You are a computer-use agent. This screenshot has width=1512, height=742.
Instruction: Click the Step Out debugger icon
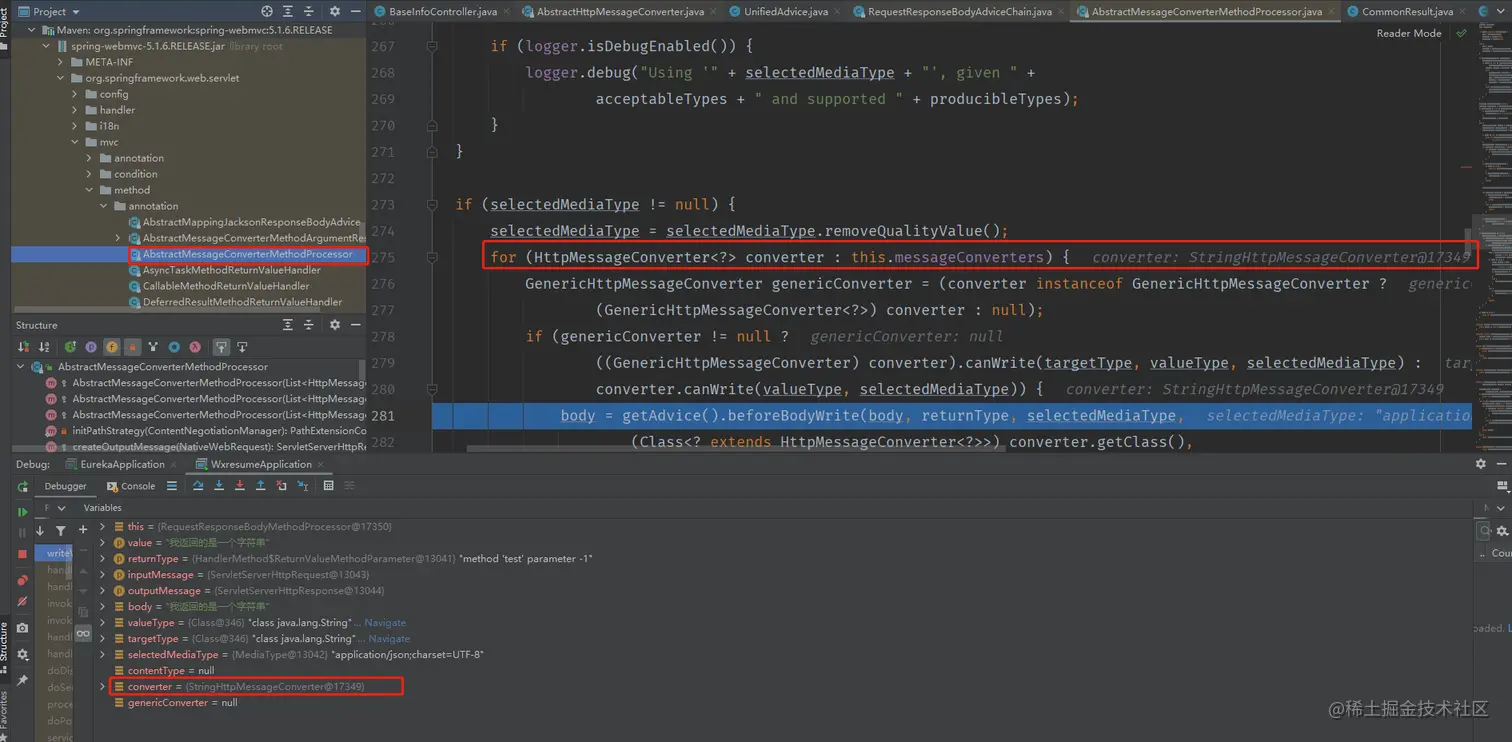coord(260,486)
